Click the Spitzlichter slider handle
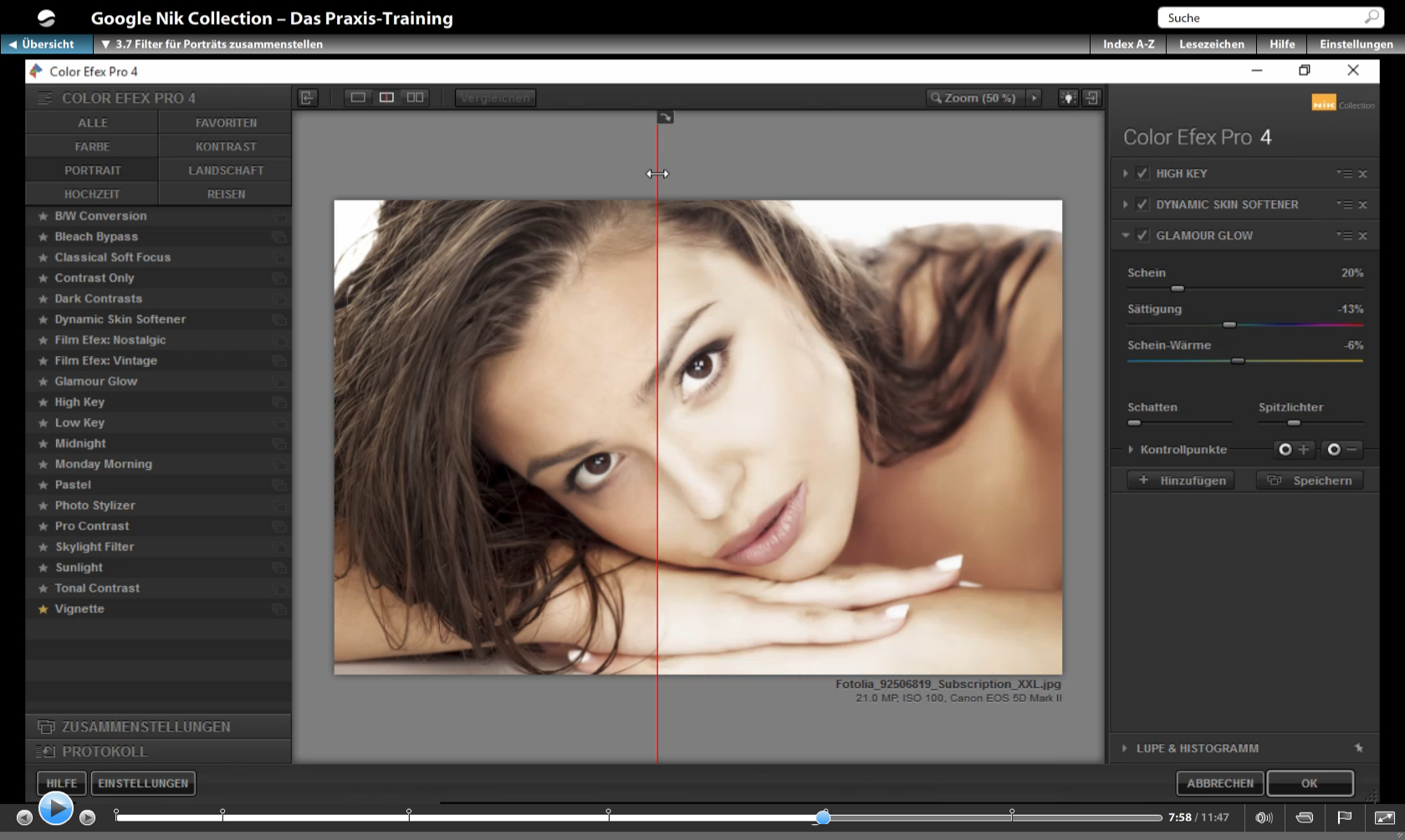 [1294, 423]
